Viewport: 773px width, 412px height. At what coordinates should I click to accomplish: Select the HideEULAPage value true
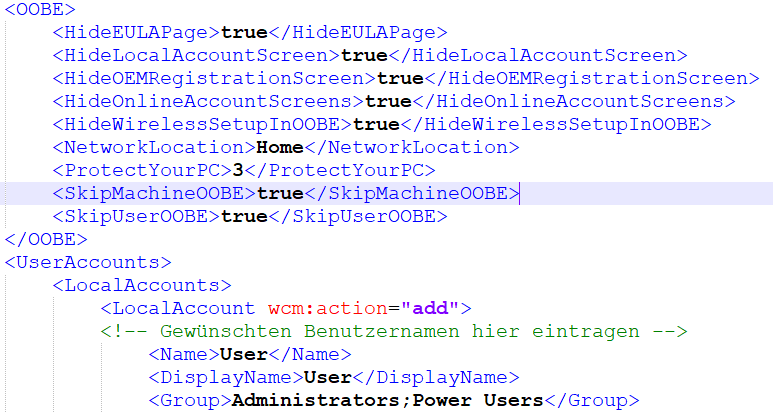[245, 33]
